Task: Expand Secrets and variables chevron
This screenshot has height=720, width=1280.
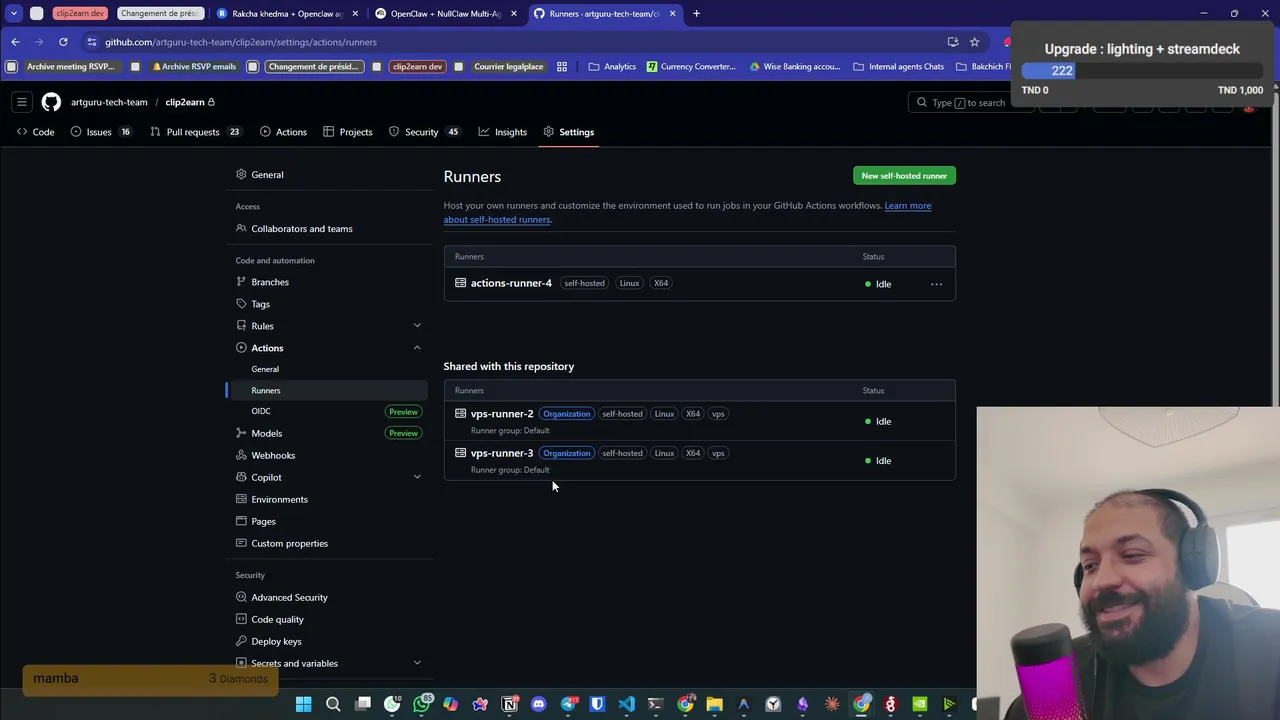Action: pyautogui.click(x=417, y=663)
